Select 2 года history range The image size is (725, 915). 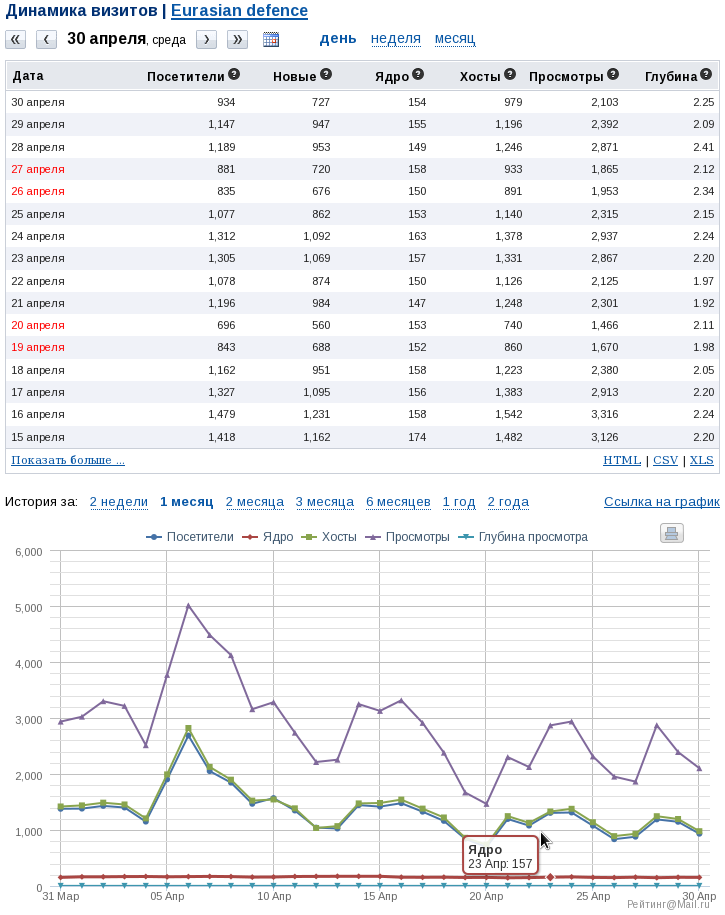[508, 502]
